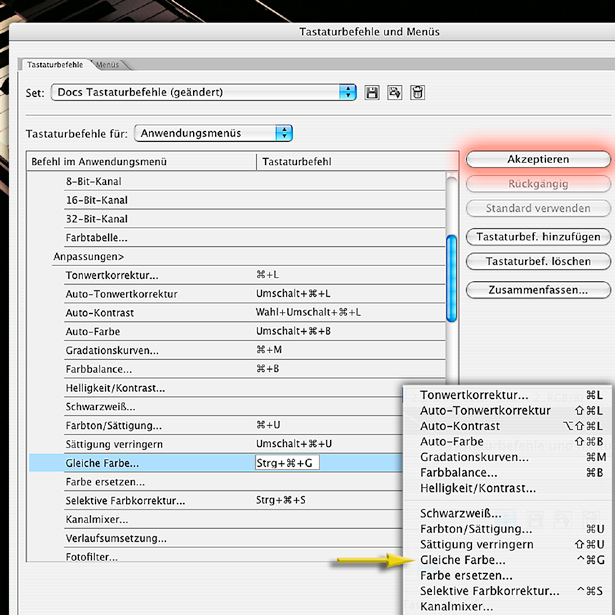Click the 'Tastaturbef. hinzufügen' button

(x=538, y=237)
